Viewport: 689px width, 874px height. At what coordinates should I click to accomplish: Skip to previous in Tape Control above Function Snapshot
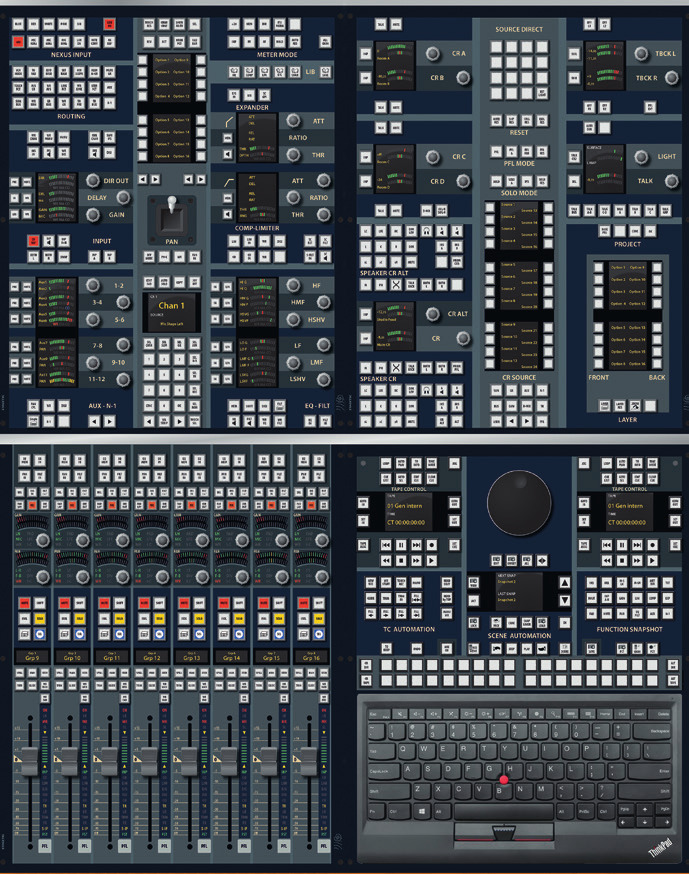tap(606, 545)
